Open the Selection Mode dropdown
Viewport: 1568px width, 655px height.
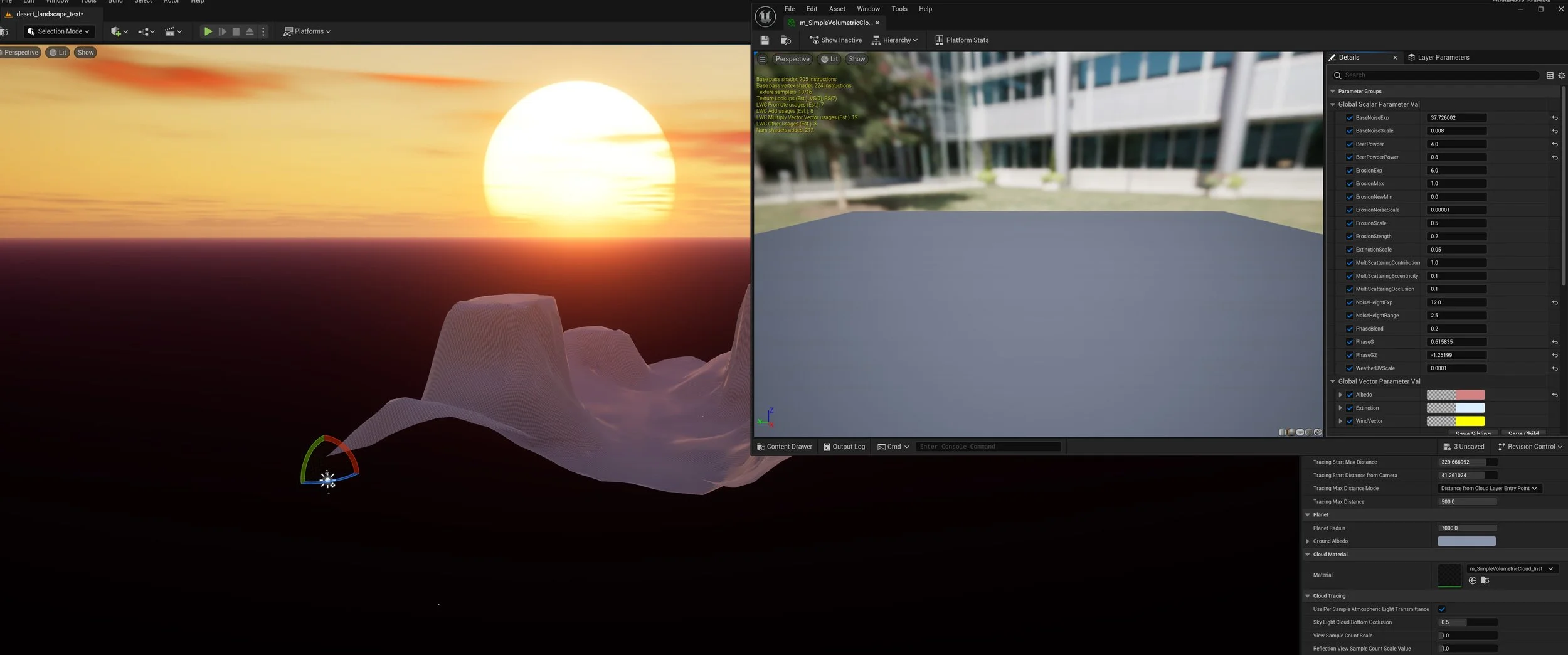pos(59,31)
